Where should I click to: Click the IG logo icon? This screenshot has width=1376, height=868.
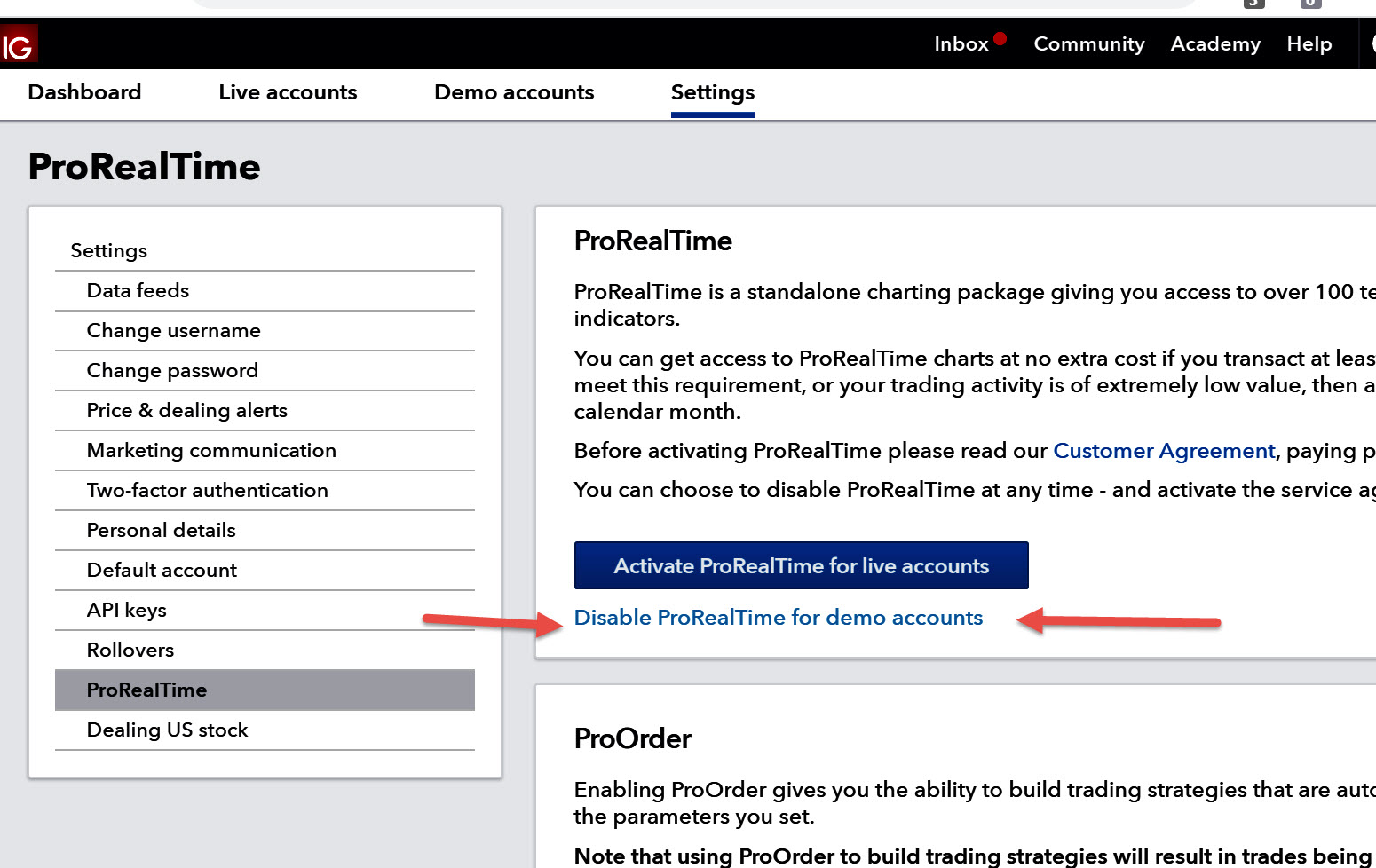(18, 45)
